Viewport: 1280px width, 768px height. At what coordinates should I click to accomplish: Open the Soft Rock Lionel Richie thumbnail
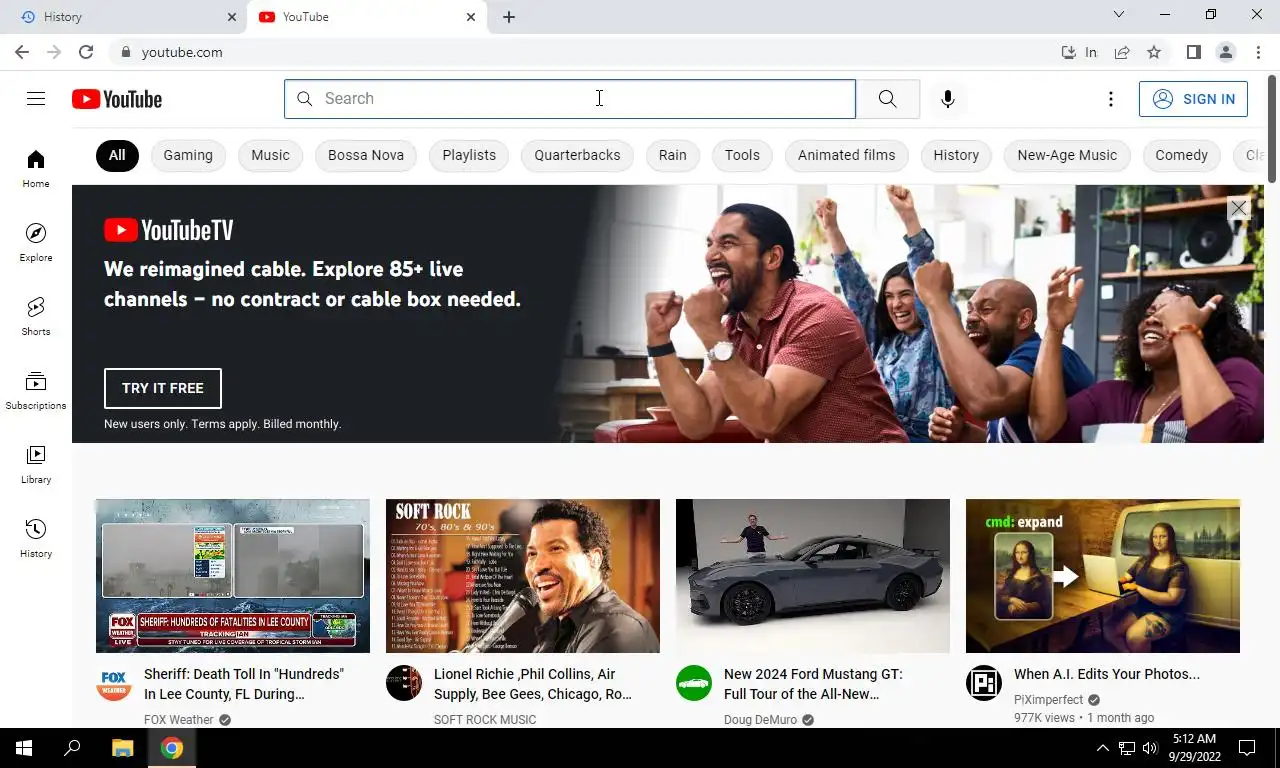coord(523,576)
